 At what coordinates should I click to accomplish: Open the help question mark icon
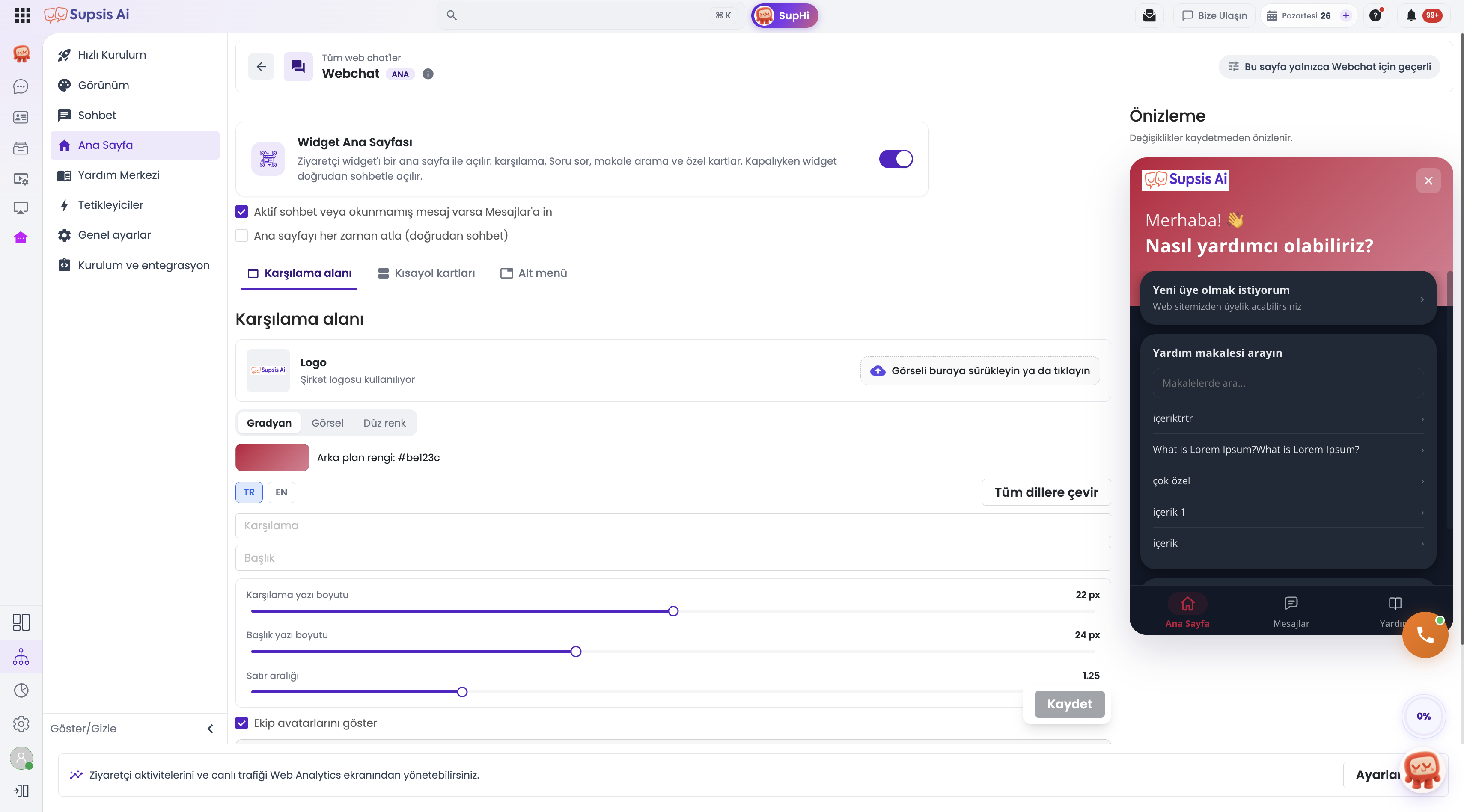pyautogui.click(x=1375, y=15)
